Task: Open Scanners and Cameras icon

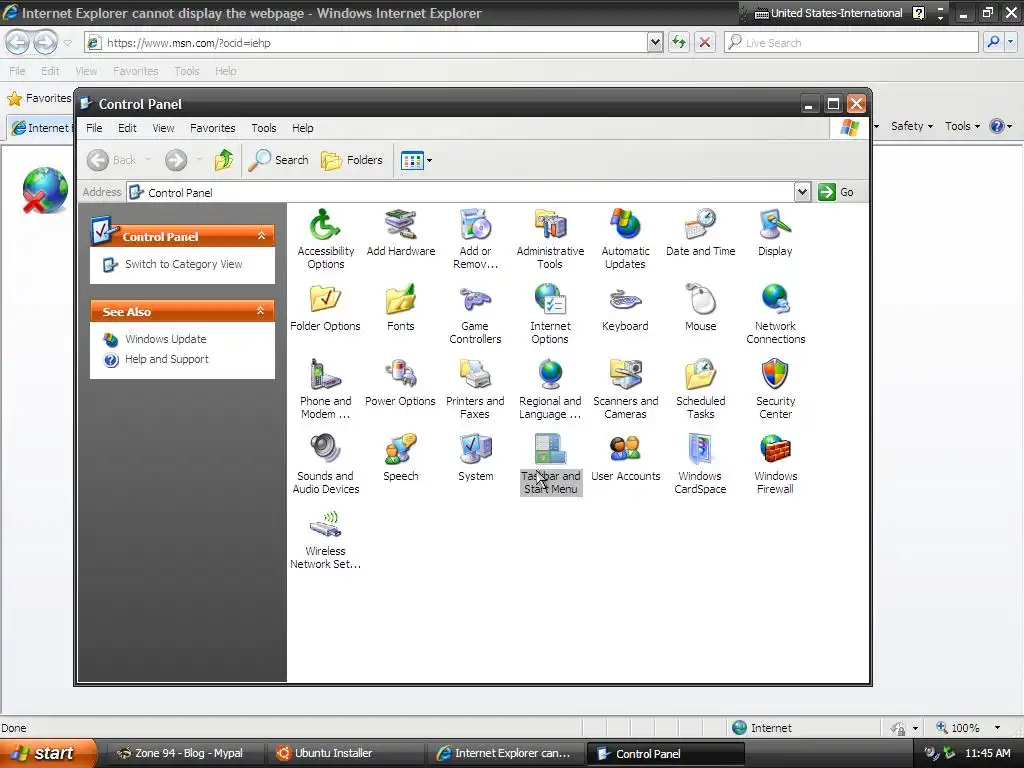Action: 625,389
